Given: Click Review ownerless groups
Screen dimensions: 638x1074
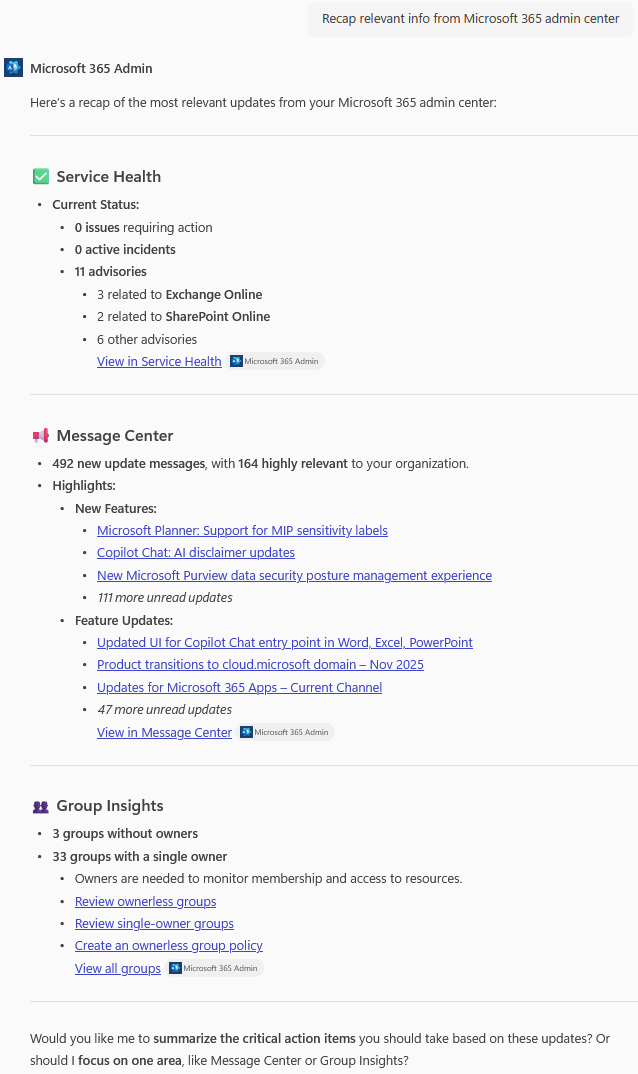Looking at the screenshot, I should click(145, 901).
